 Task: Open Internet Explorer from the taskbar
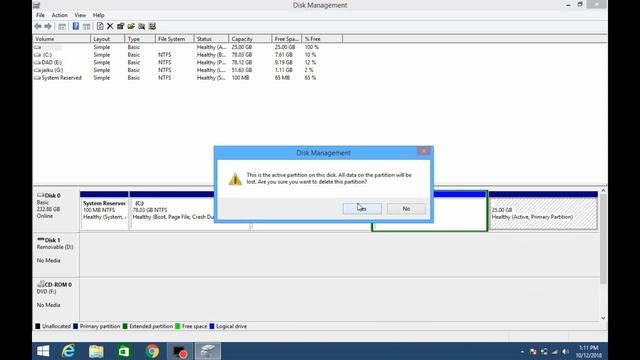click(69, 351)
